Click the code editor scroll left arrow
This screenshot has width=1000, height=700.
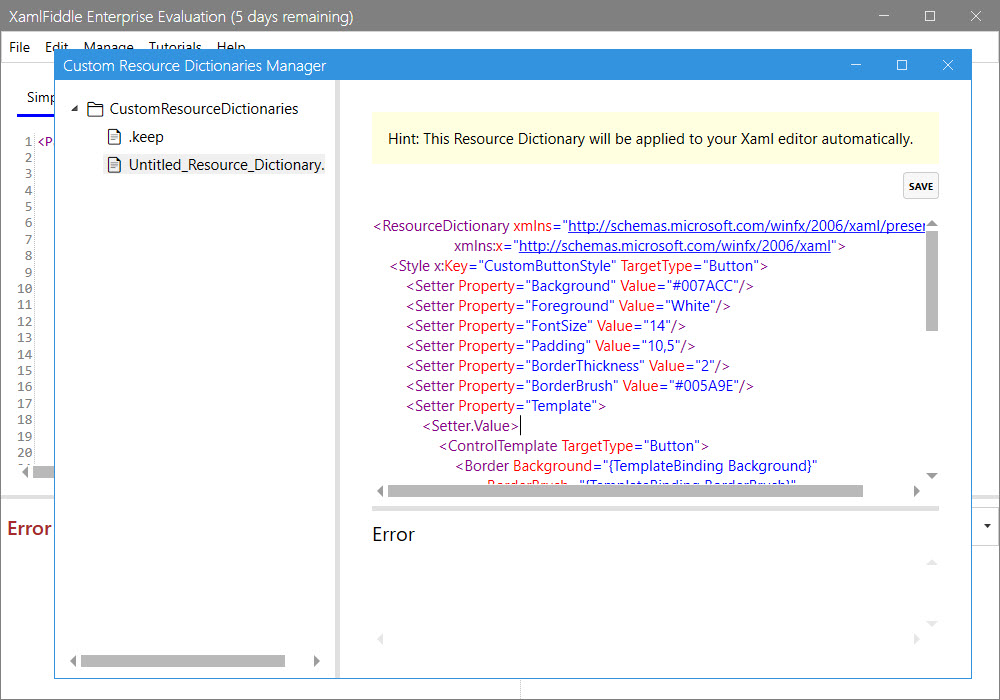380,491
